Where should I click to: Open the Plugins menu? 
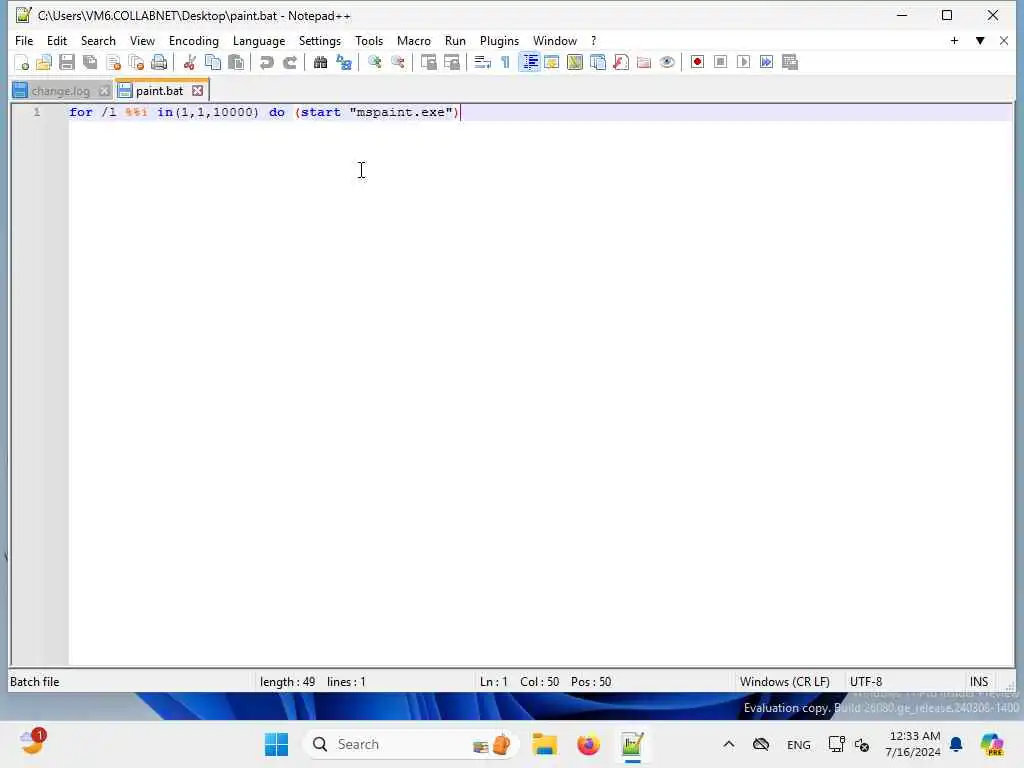click(x=499, y=40)
